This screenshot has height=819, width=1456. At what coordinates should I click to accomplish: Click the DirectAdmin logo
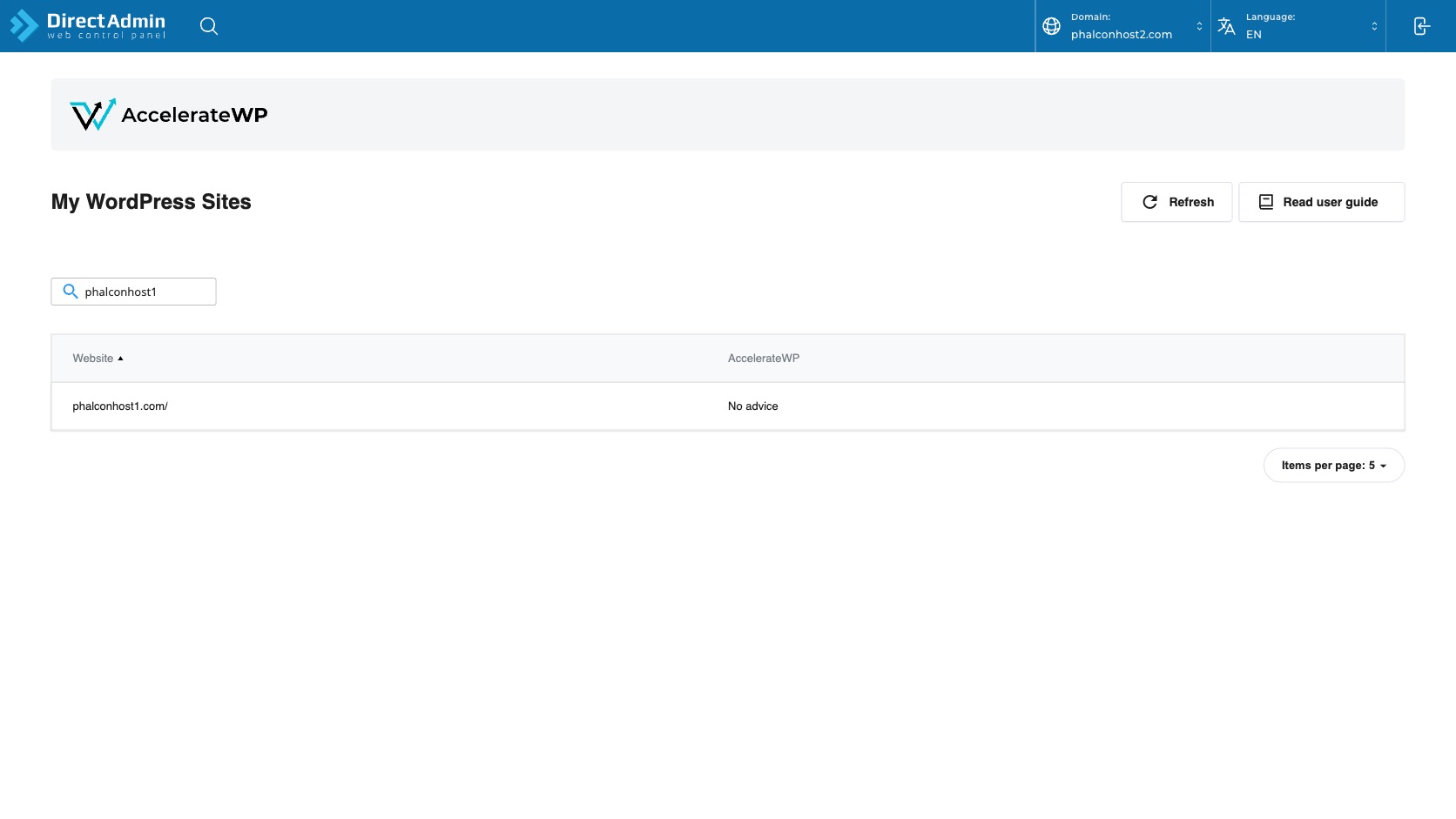tap(88, 26)
